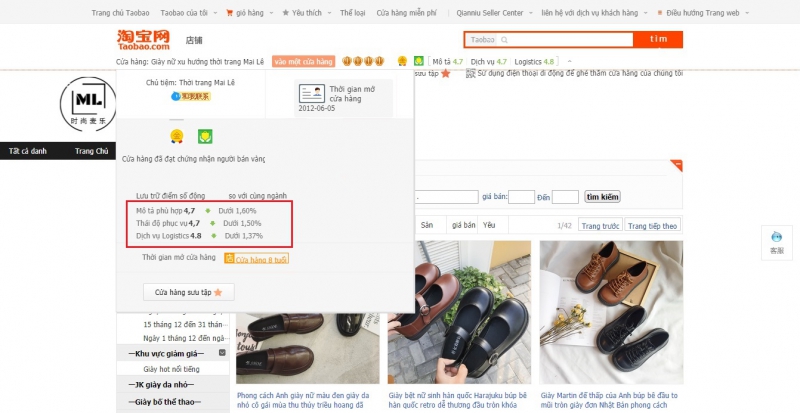Viewport: 800px width, 413px height.
Task: Open the customer service chat widget
Action: (x=777, y=241)
